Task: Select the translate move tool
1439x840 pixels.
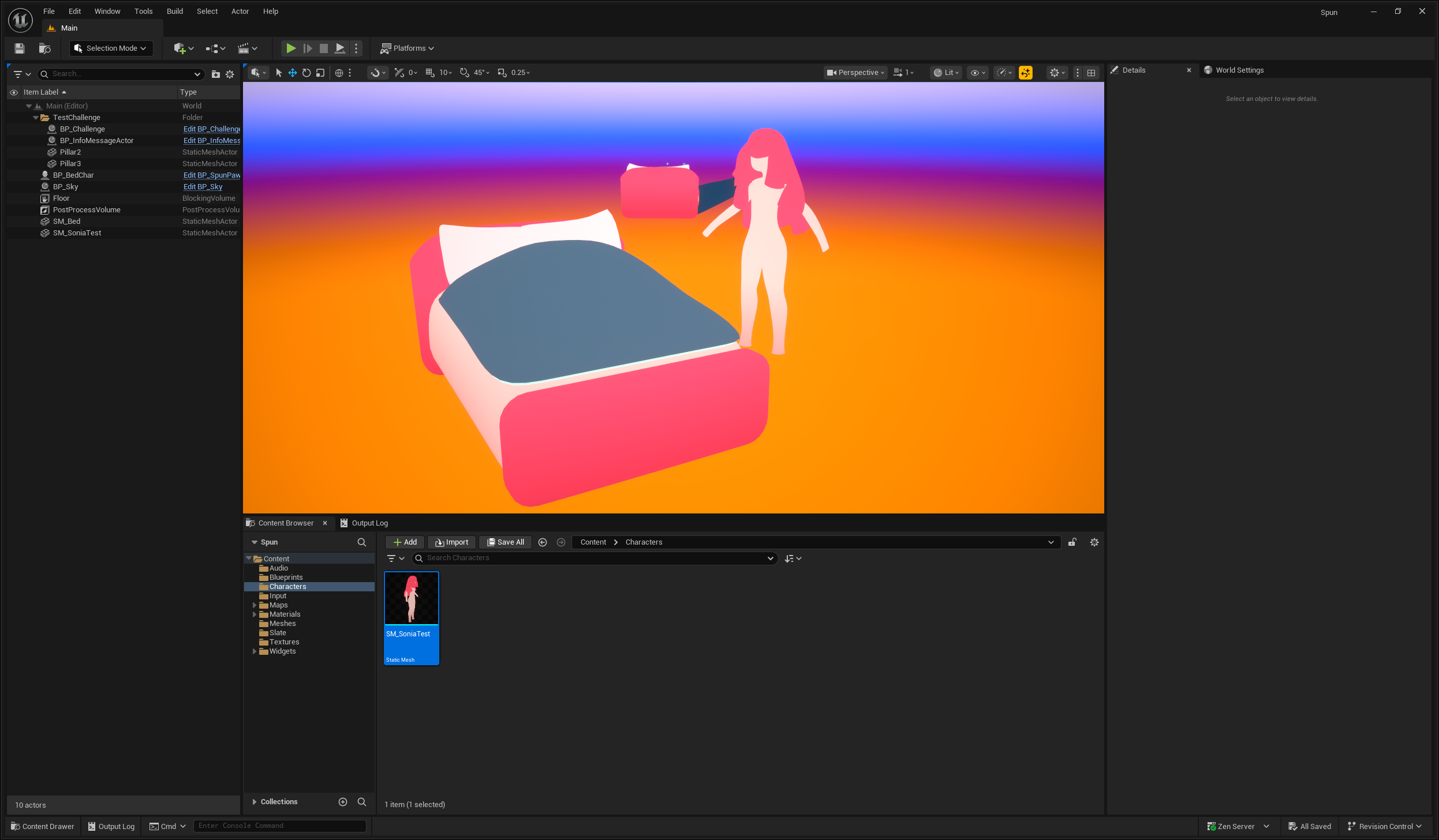Action: click(293, 73)
